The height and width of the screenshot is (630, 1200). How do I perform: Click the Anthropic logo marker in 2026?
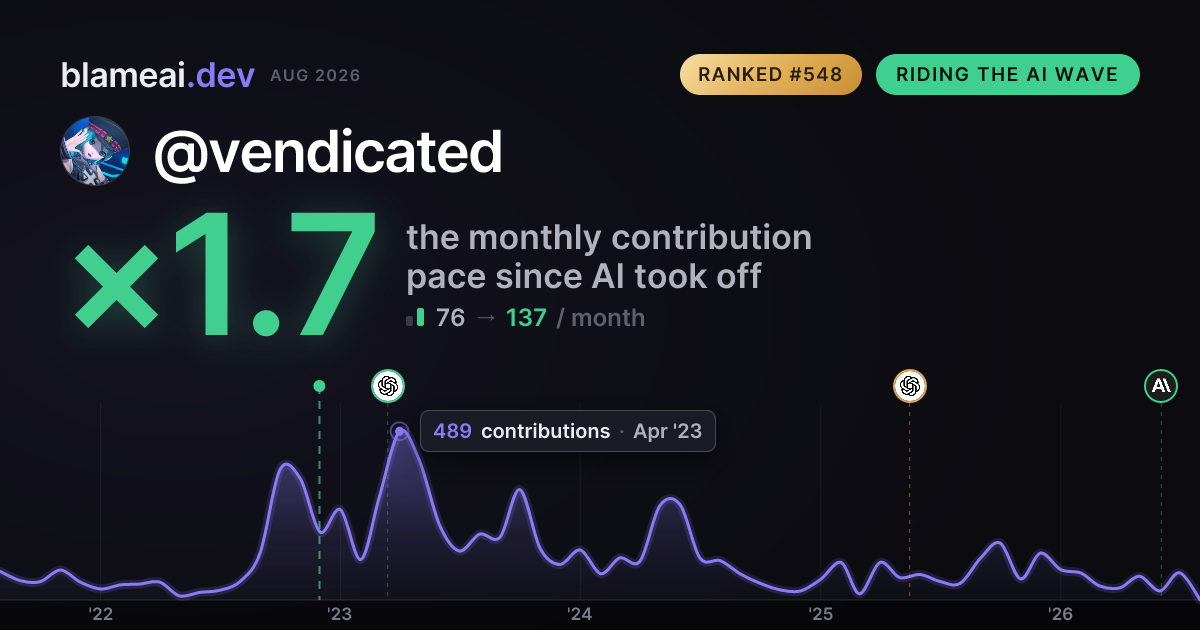pyautogui.click(x=1161, y=386)
